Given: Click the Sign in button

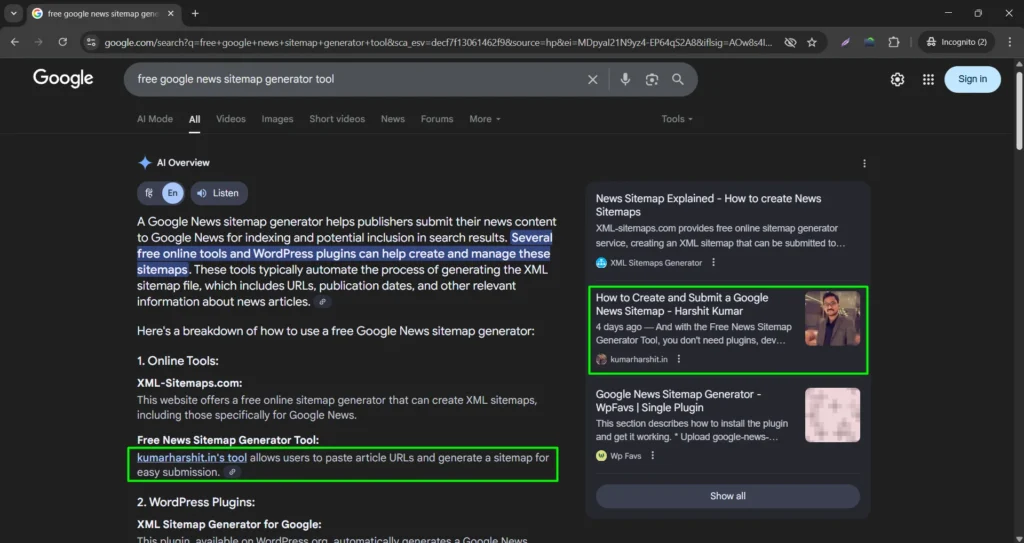Looking at the screenshot, I should point(972,79).
